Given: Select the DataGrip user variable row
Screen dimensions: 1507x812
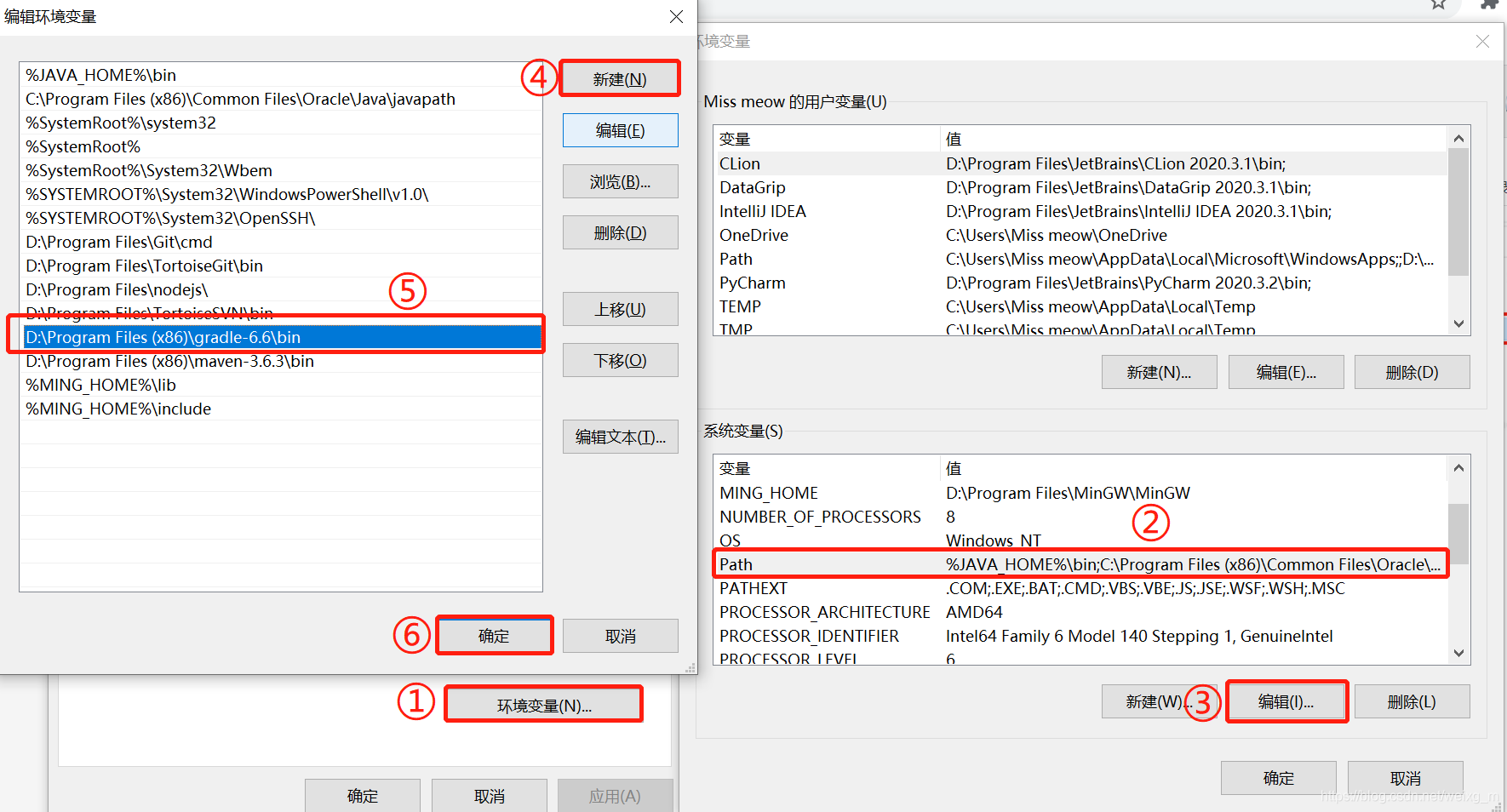Looking at the screenshot, I should pos(1080,187).
